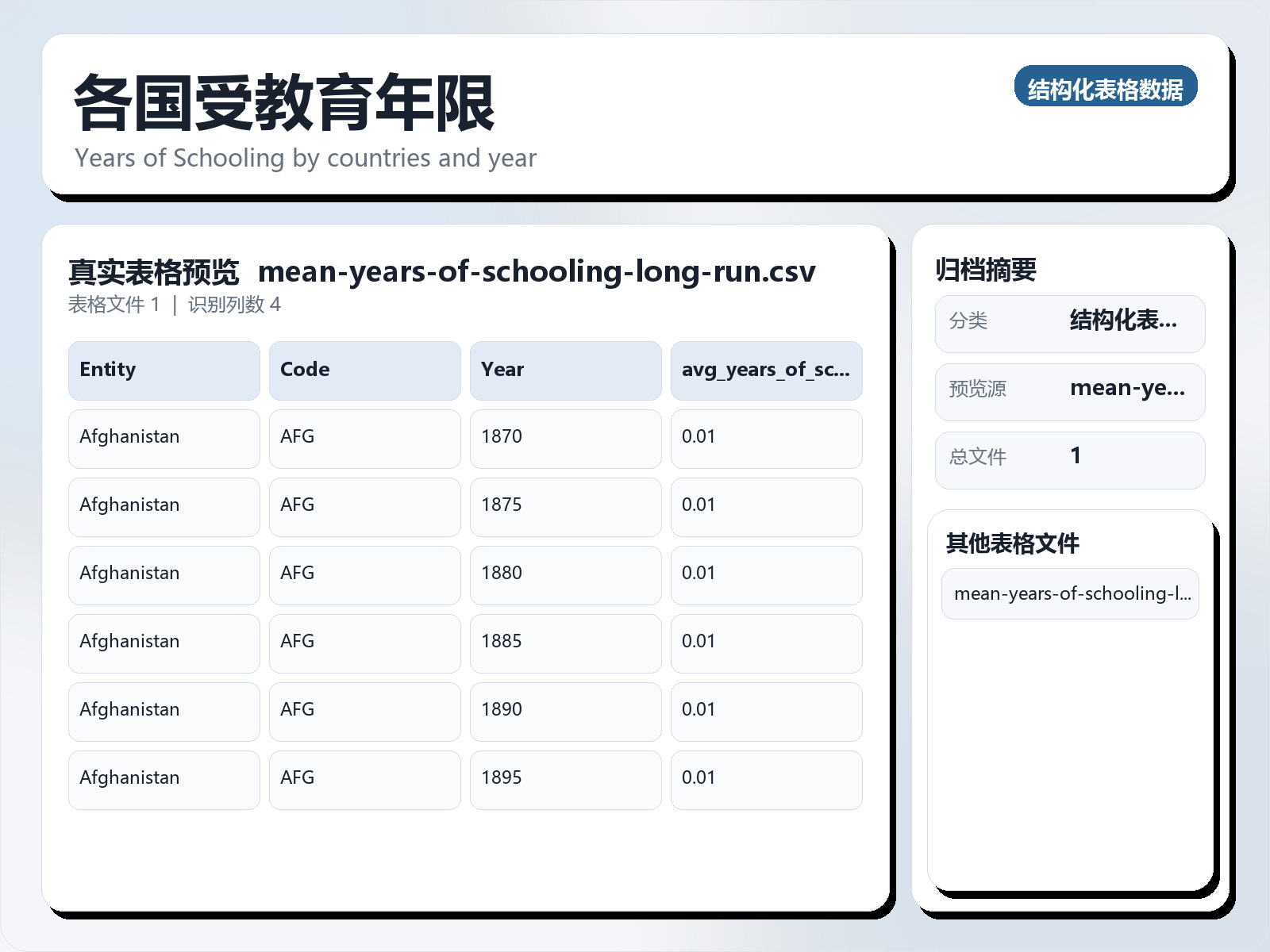Click Afghanistan in the first data row

coord(164,439)
